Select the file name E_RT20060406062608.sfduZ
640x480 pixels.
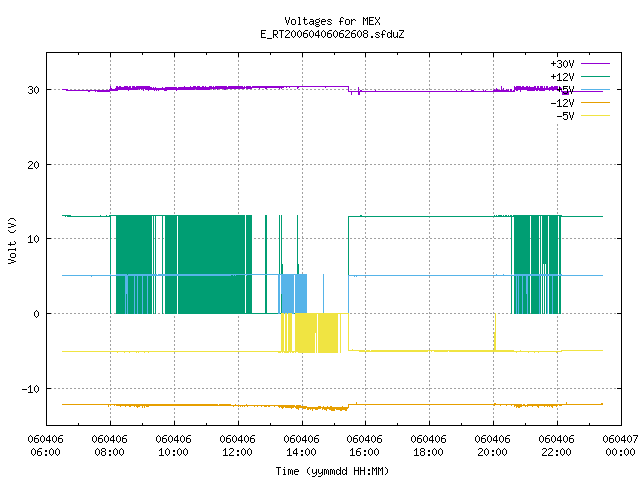[332, 34]
